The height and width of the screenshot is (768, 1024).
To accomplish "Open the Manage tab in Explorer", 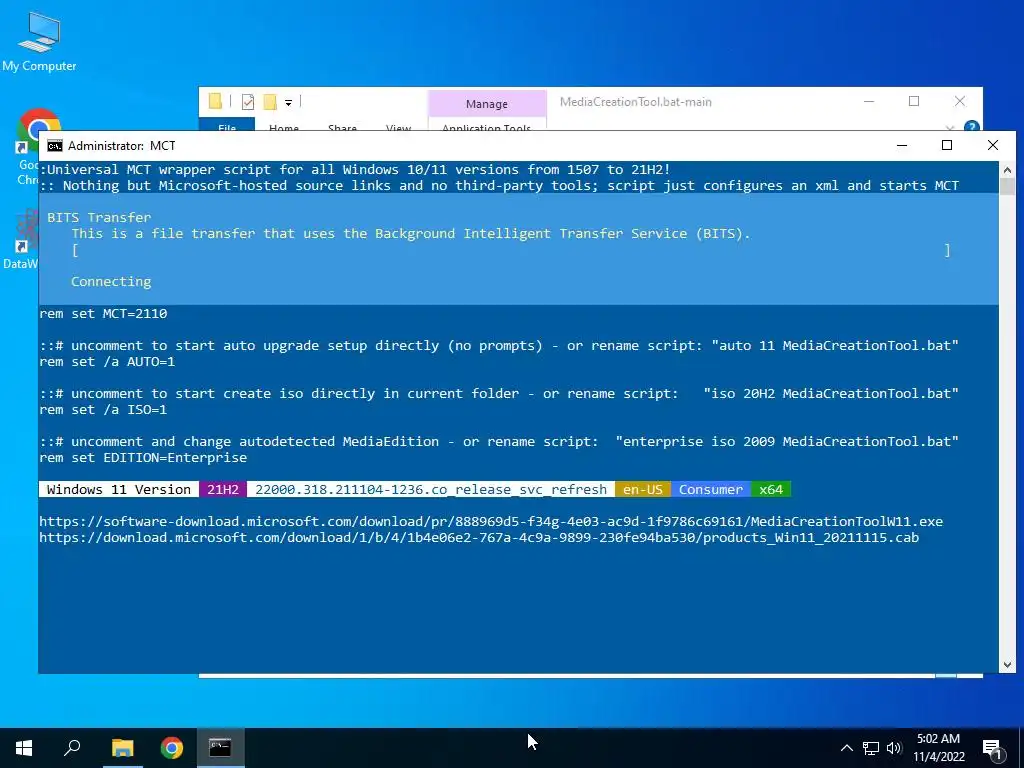I will pyautogui.click(x=487, y=104).
